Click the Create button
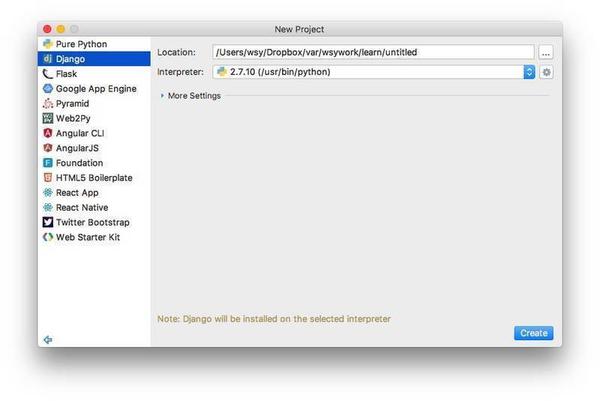Screen dimensions: 600x401 (533, 333)
